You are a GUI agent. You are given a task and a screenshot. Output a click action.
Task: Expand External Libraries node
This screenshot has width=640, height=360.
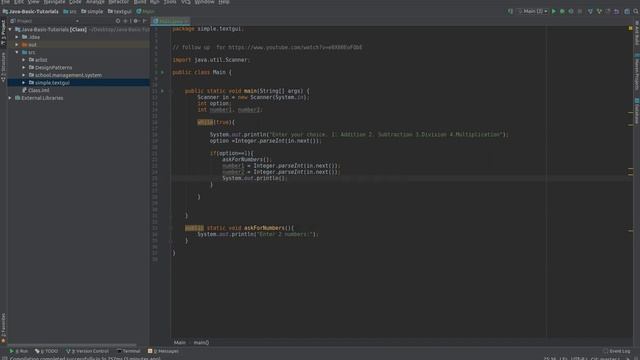[x=10, y=98]
